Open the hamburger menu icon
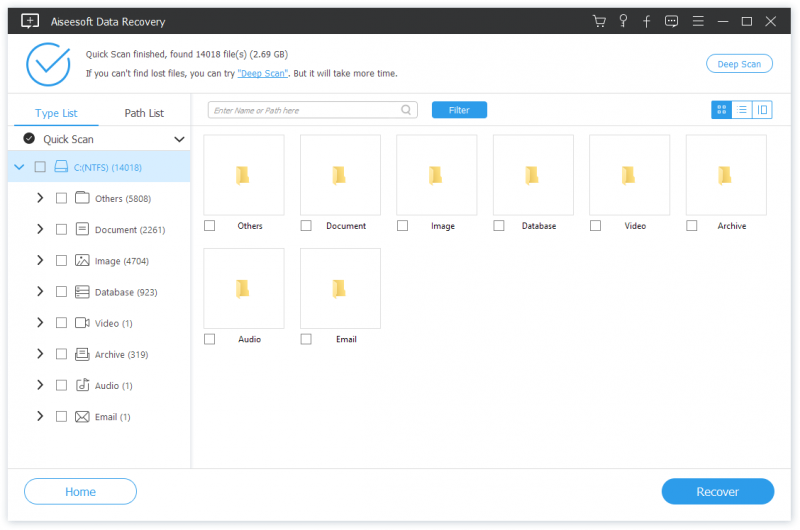The width and height of the screenshot is (800, 530). click(x=698, y=21)
